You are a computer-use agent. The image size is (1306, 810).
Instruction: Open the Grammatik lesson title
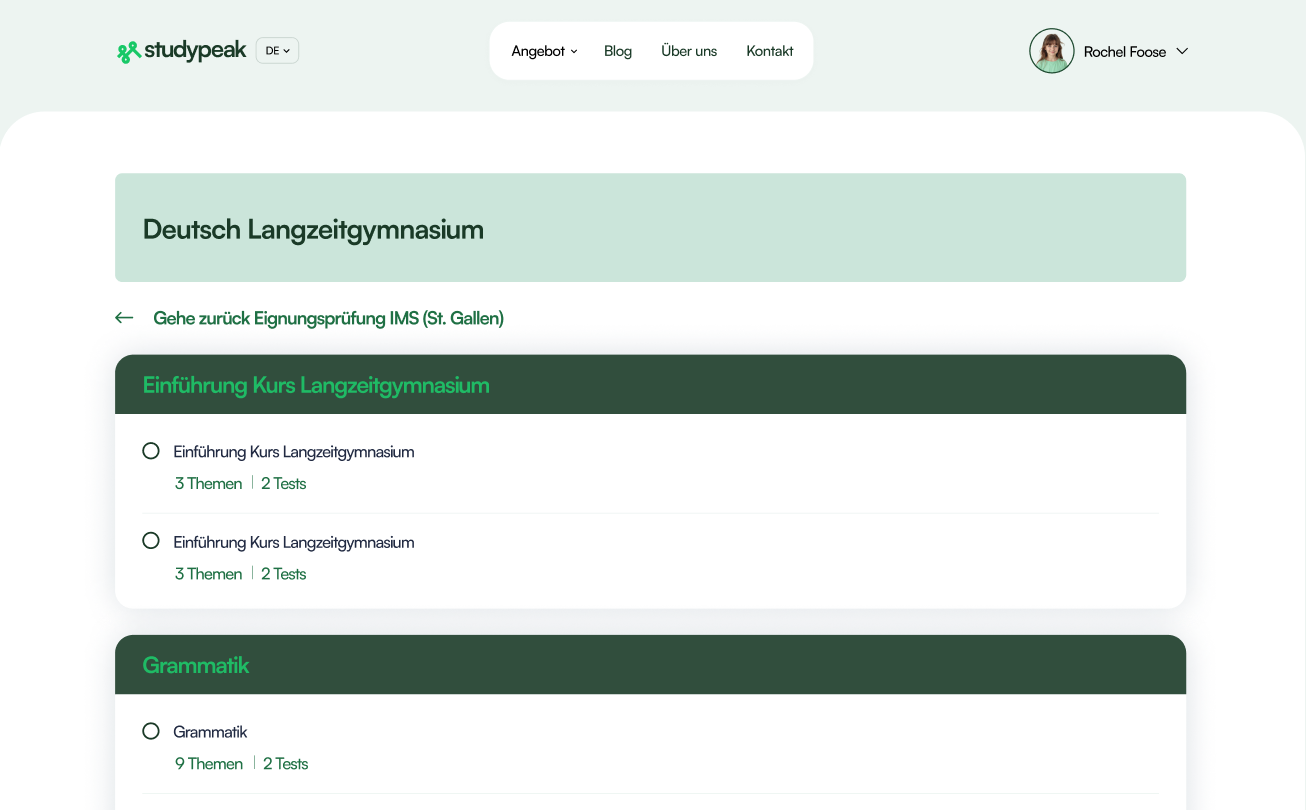[x=210, y=732]
